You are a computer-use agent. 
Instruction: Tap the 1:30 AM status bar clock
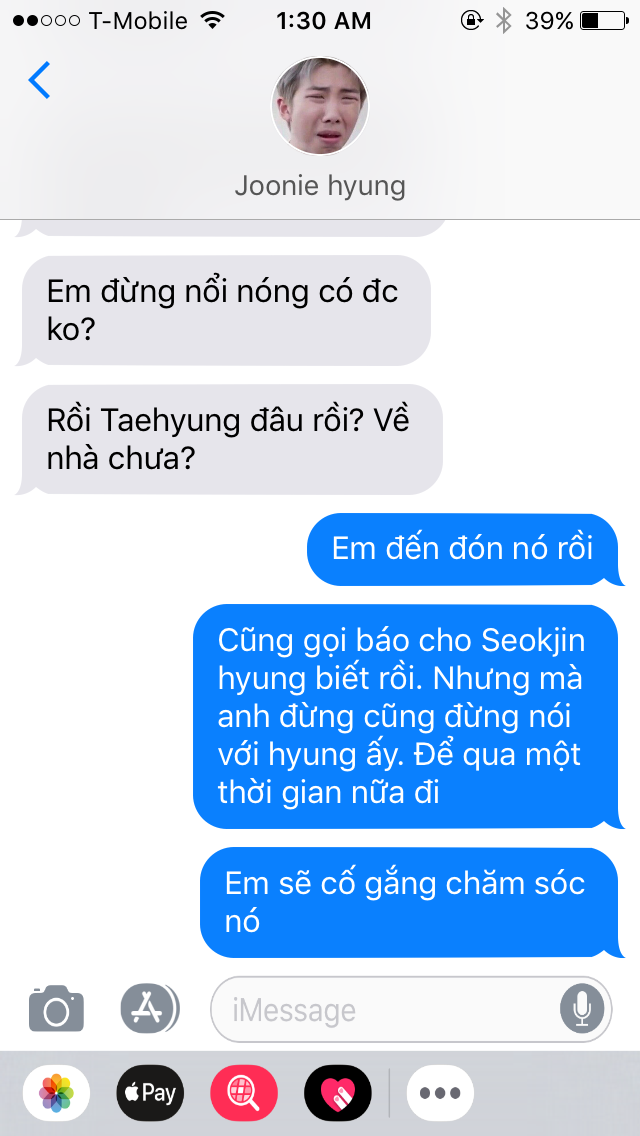click(324, 21)
